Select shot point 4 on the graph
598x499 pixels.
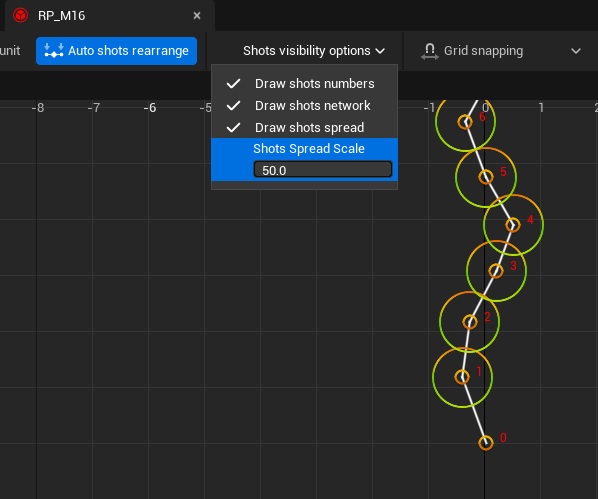pyautogui.click(x=513, y=225)
